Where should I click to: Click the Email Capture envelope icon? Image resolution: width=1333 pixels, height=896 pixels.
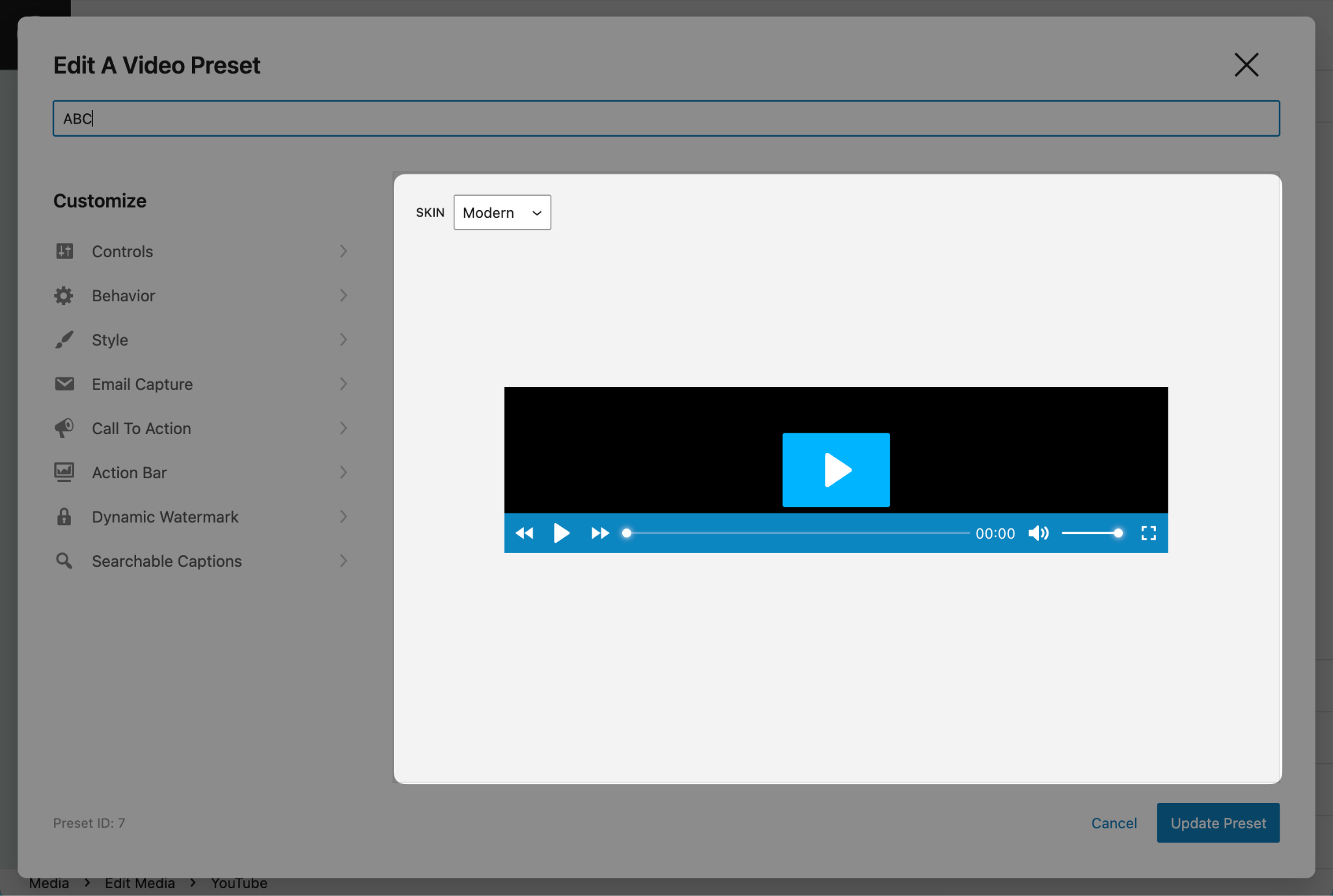[x=64, y=384]
